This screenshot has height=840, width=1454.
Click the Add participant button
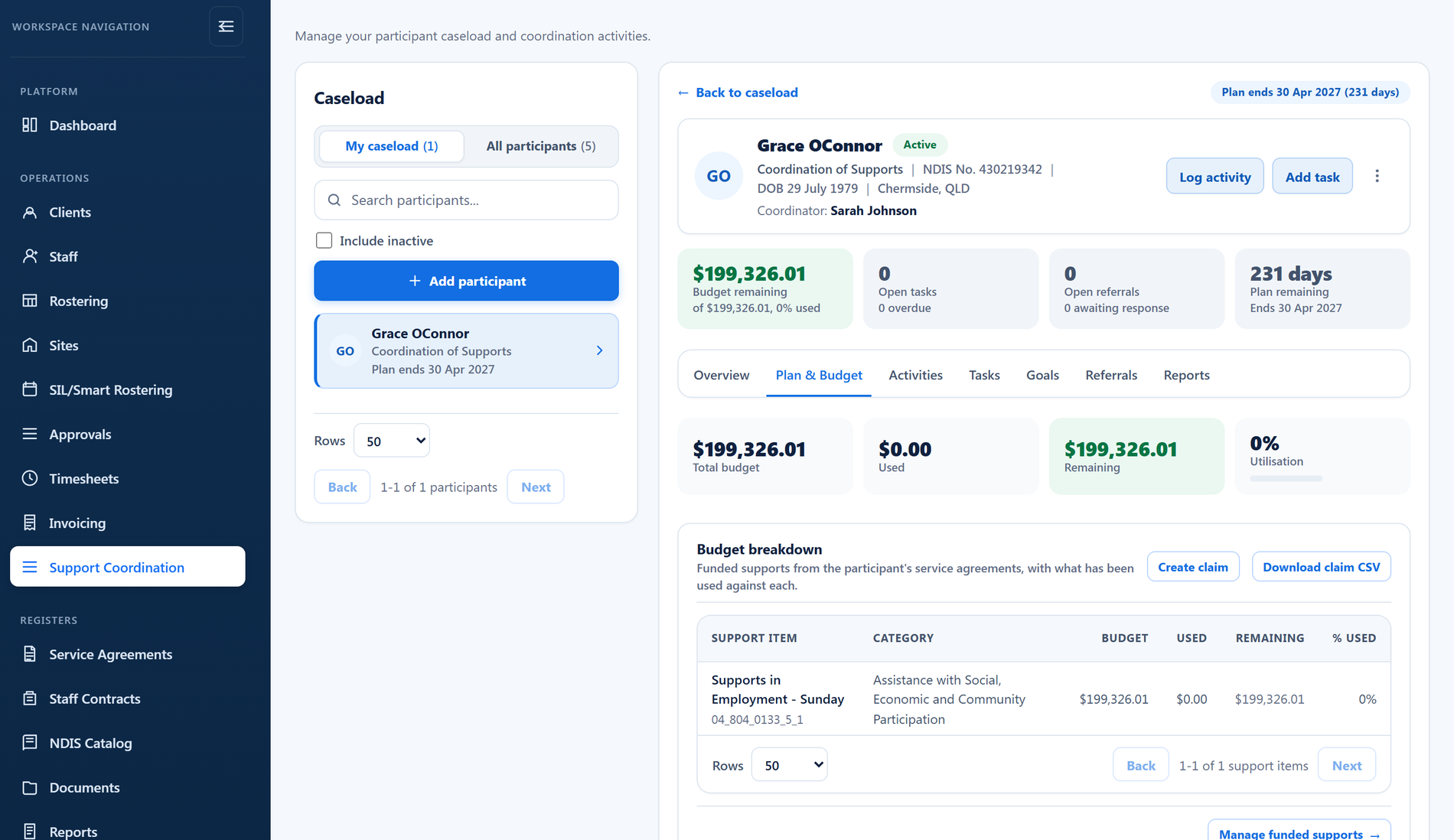click(466, 281)
